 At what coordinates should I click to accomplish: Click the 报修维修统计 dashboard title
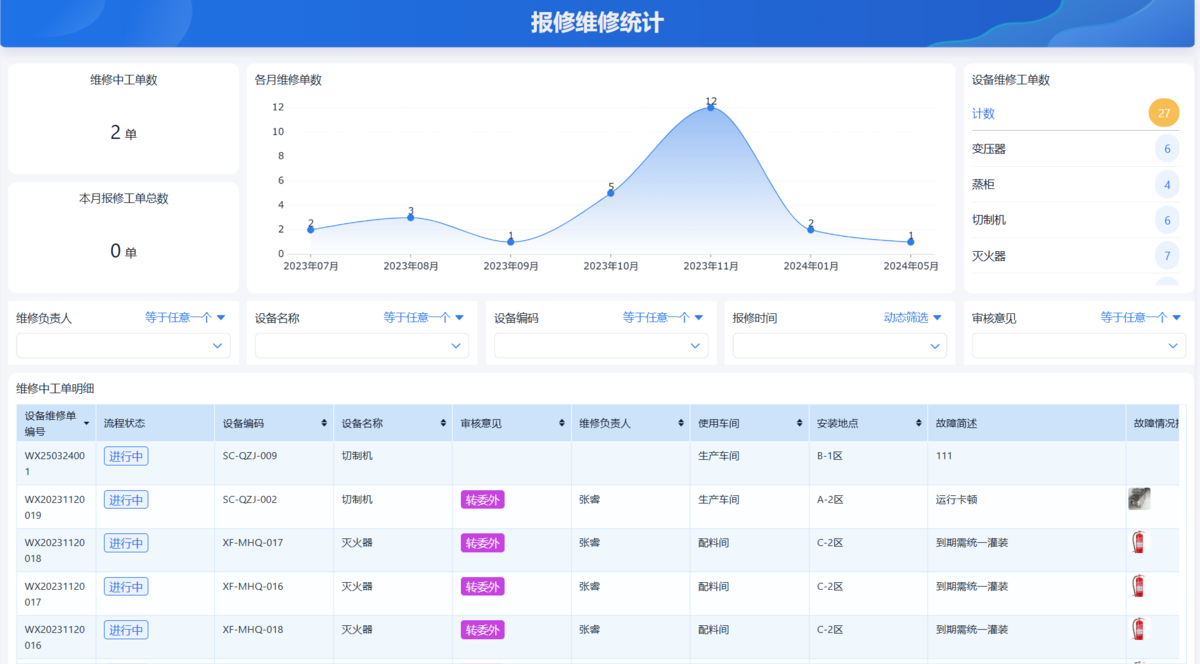pyautogui.click(x=597, y=23)
